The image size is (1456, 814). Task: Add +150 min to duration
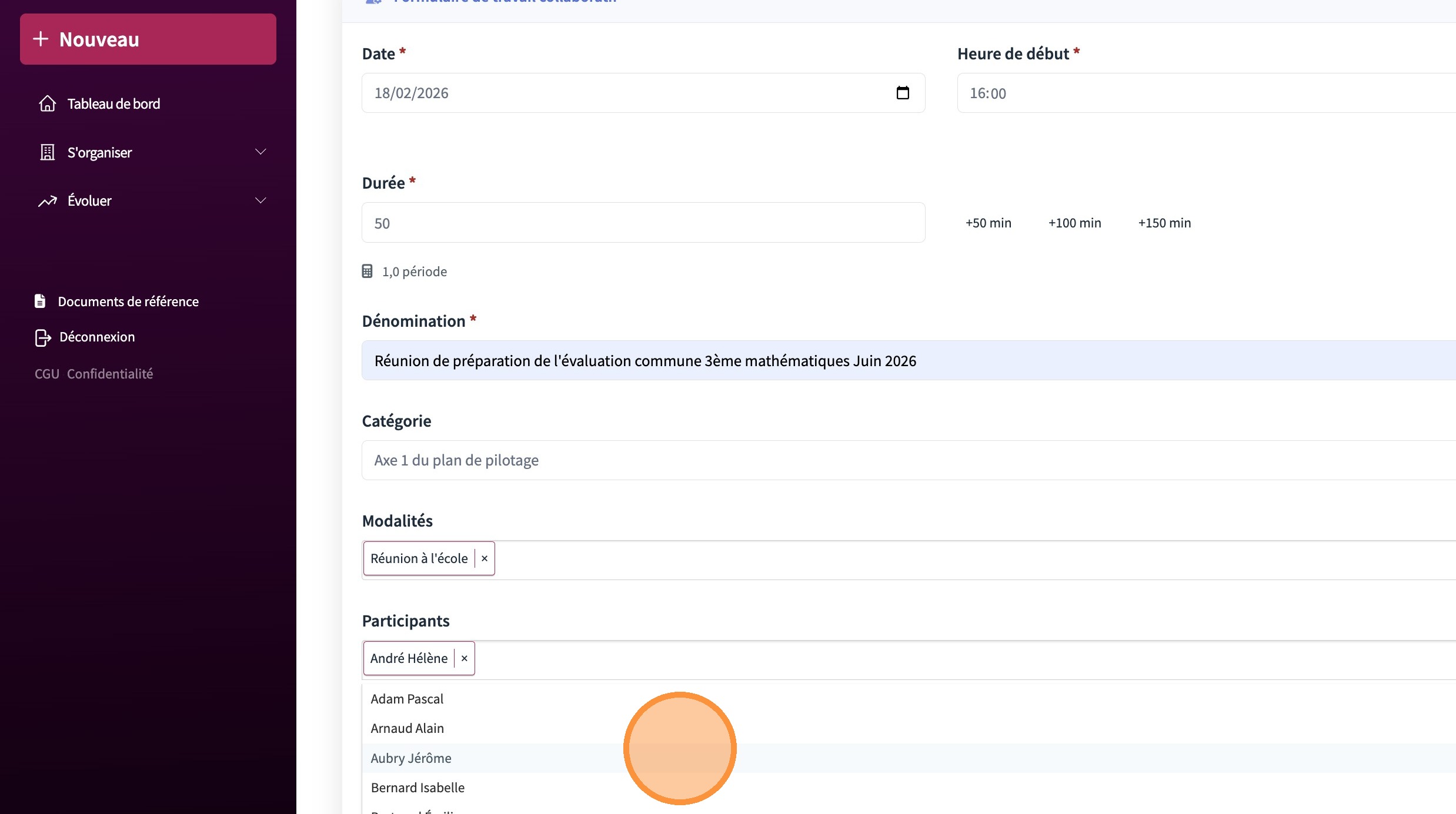coord(1164,223)
